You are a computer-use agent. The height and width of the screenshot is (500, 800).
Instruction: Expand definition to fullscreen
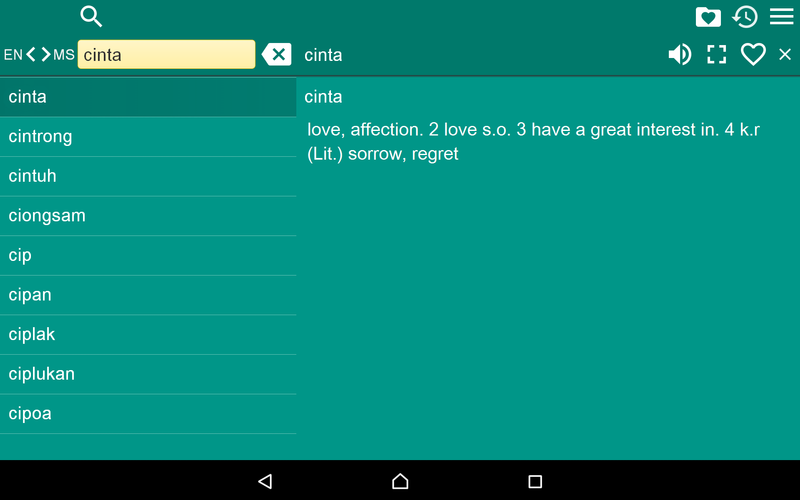point(716,54)
